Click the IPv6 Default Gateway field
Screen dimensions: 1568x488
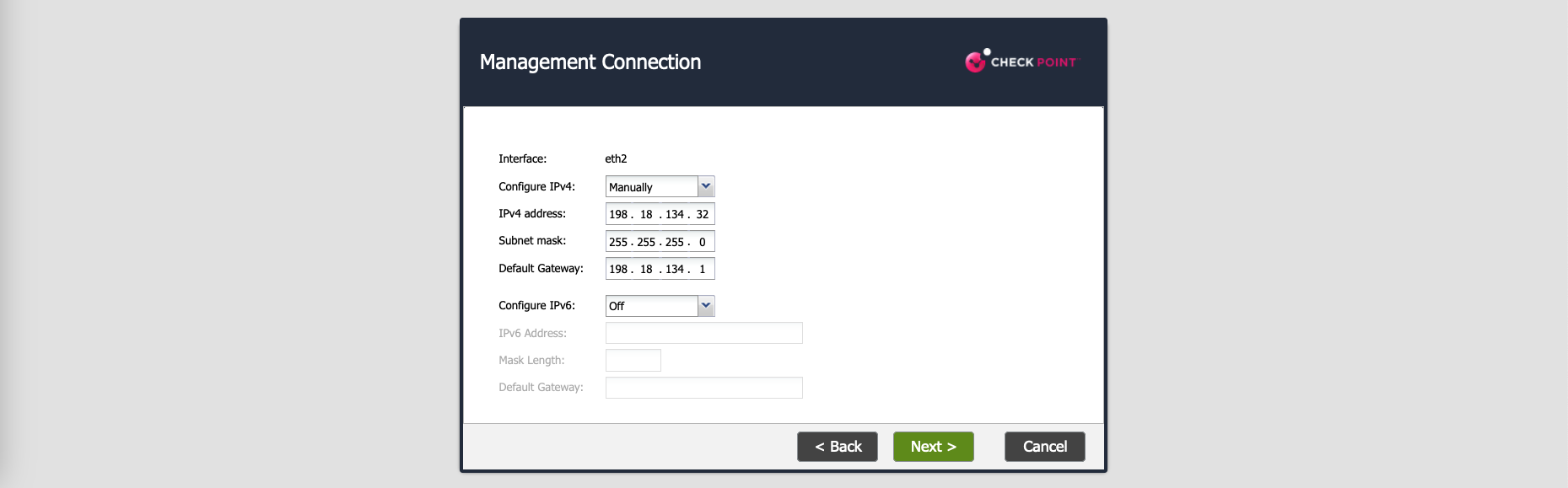[703, 388]
